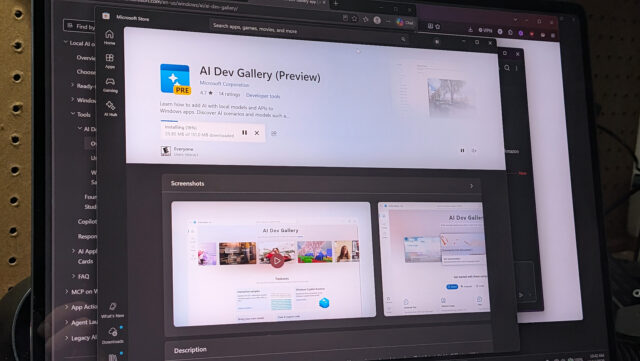Collapse Tools node in docs sidebar

pos(73,114)
